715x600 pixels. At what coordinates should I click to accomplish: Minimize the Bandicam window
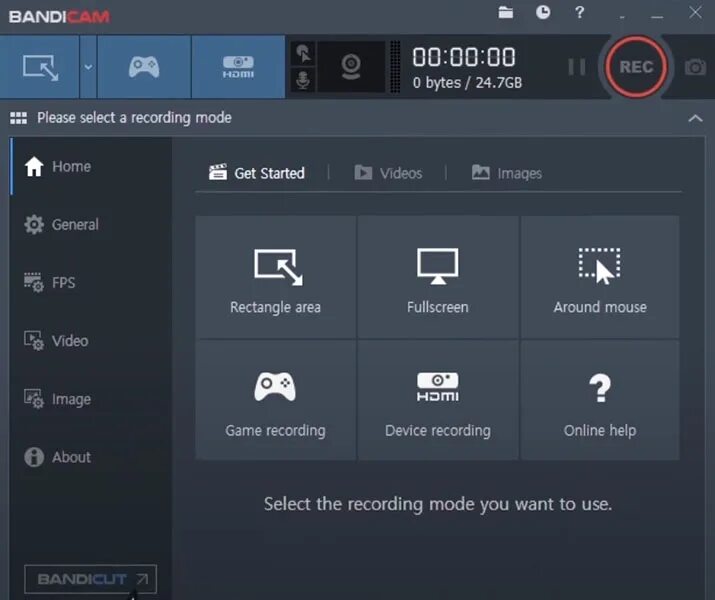(x=657, y=16)
